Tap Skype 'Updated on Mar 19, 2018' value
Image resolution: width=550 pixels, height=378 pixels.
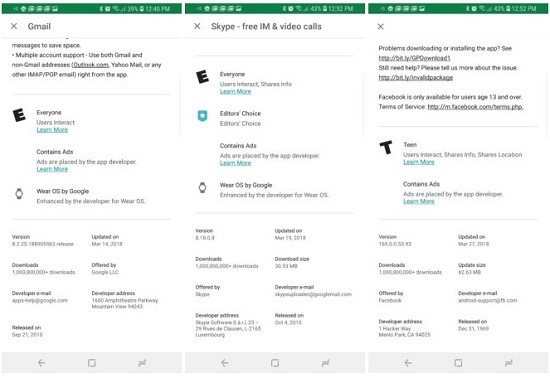[x=290, y=238]
